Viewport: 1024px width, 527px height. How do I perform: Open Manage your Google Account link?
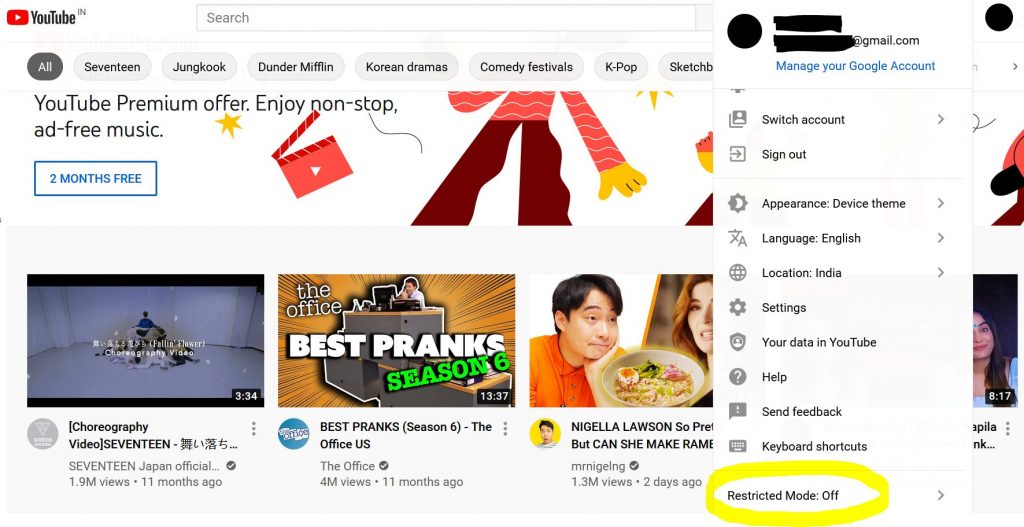[856, 66]
